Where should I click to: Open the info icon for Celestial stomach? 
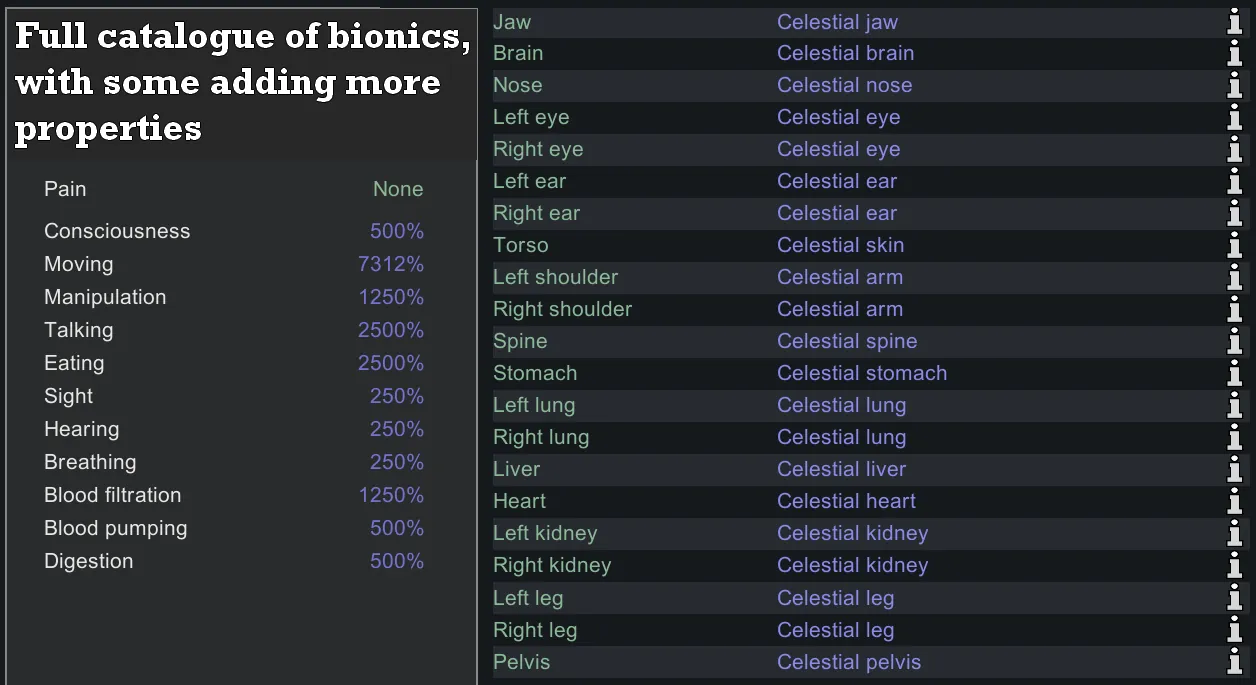click(x=1235, y=374)
